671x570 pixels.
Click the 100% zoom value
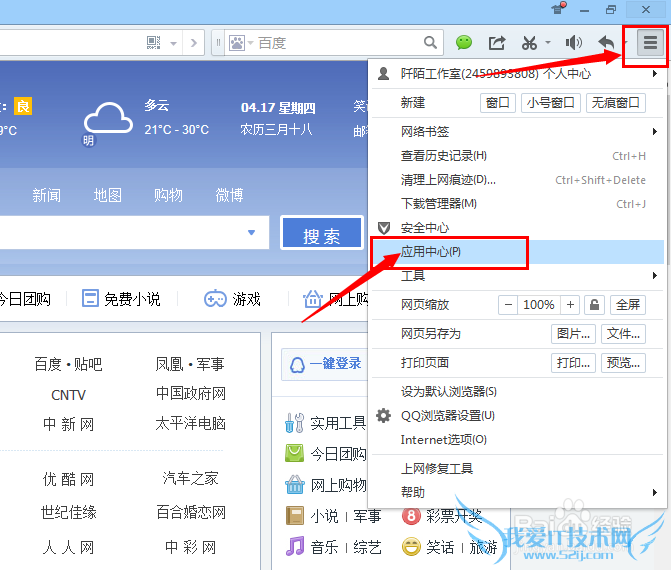tap(539, 305)
